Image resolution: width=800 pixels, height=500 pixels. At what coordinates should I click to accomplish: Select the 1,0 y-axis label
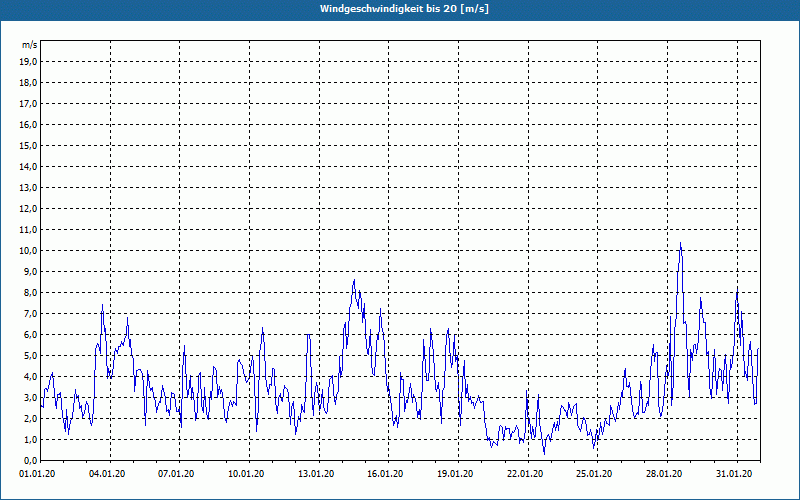[x=30, y=439]
